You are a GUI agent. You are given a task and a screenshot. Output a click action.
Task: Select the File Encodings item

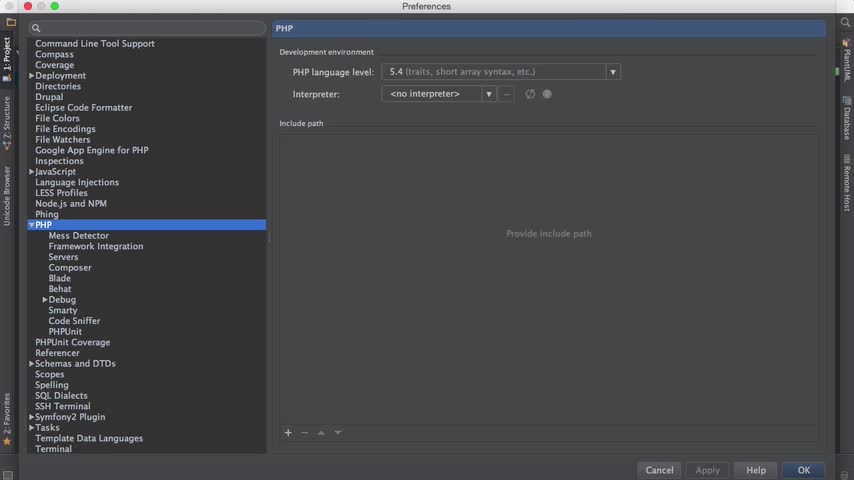65,129
